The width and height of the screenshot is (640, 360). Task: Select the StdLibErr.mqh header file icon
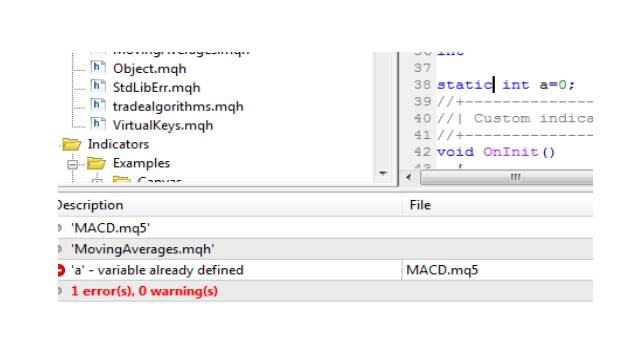tap(98, 87)
